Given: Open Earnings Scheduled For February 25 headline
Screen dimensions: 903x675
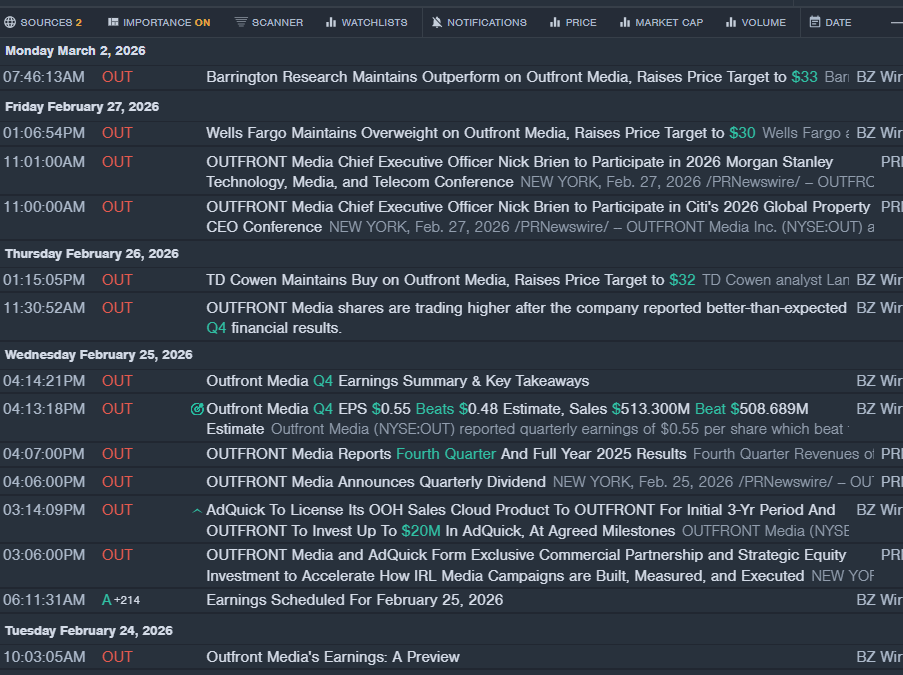Looking at the screenshot, I should (x=354, y=600).
